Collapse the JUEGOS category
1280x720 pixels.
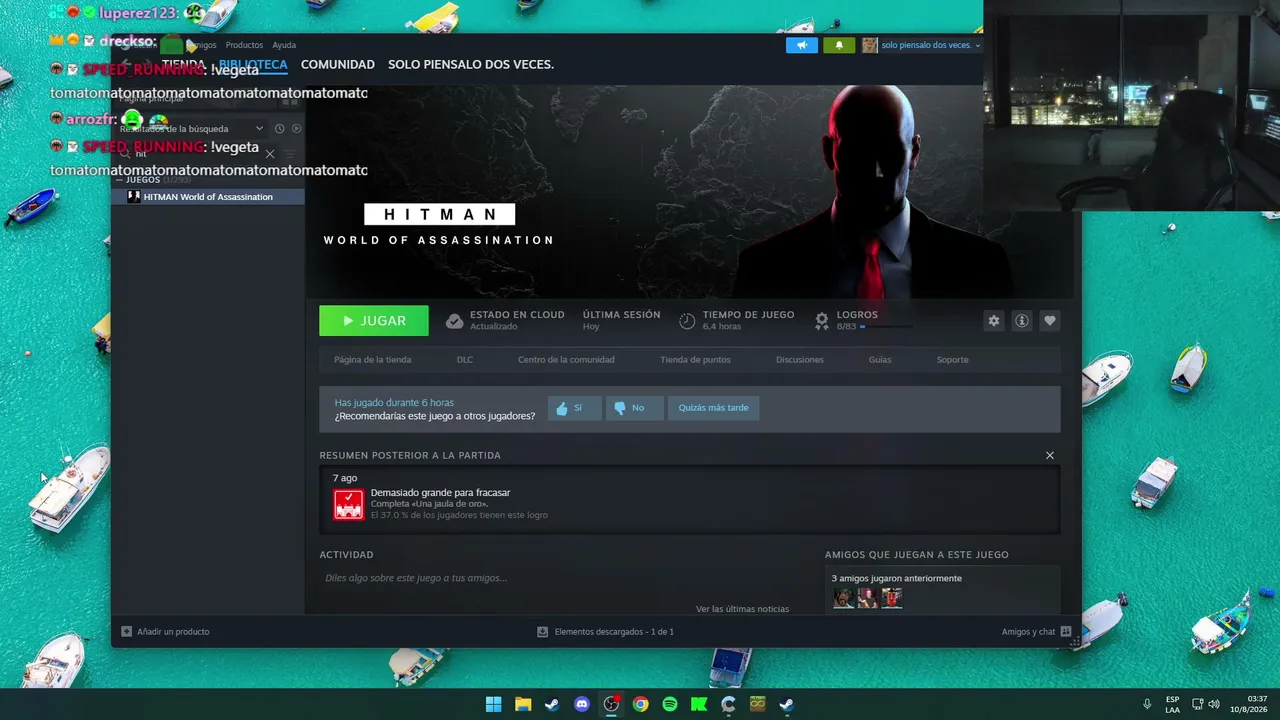[120, 180]
